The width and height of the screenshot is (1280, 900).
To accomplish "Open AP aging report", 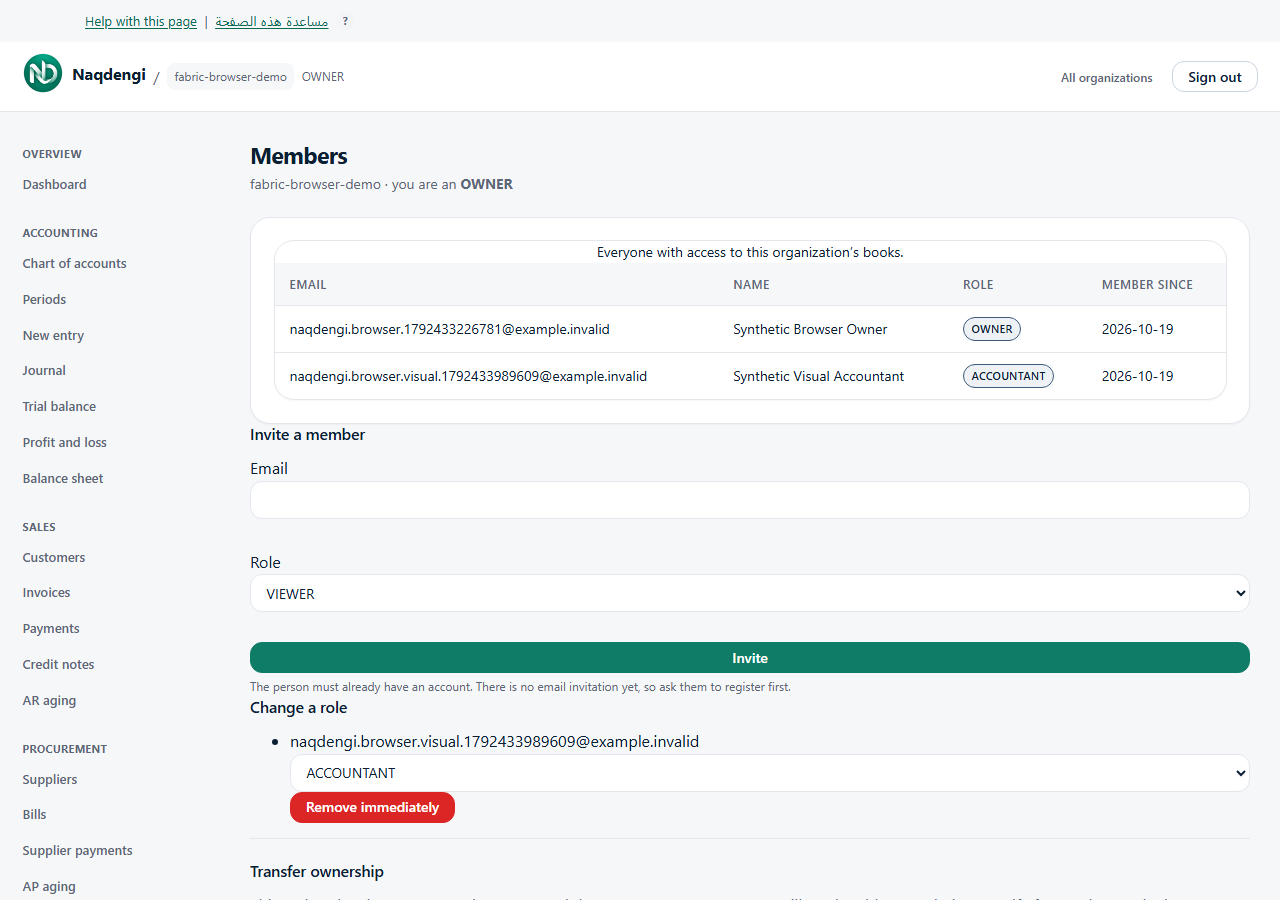I will point(50,887).
